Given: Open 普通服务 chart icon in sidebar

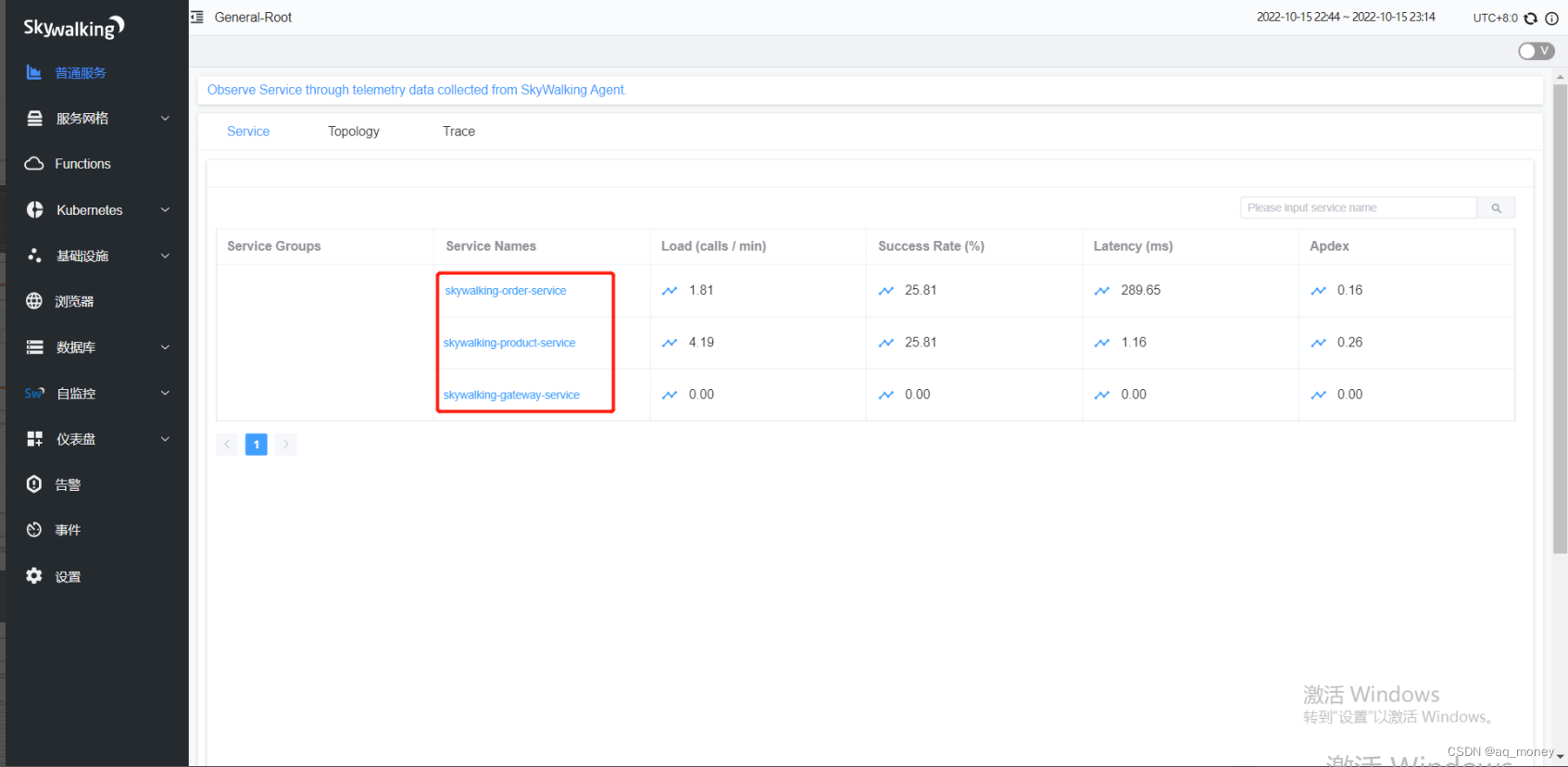Looking at the screenshot, I should coord(34,72).
